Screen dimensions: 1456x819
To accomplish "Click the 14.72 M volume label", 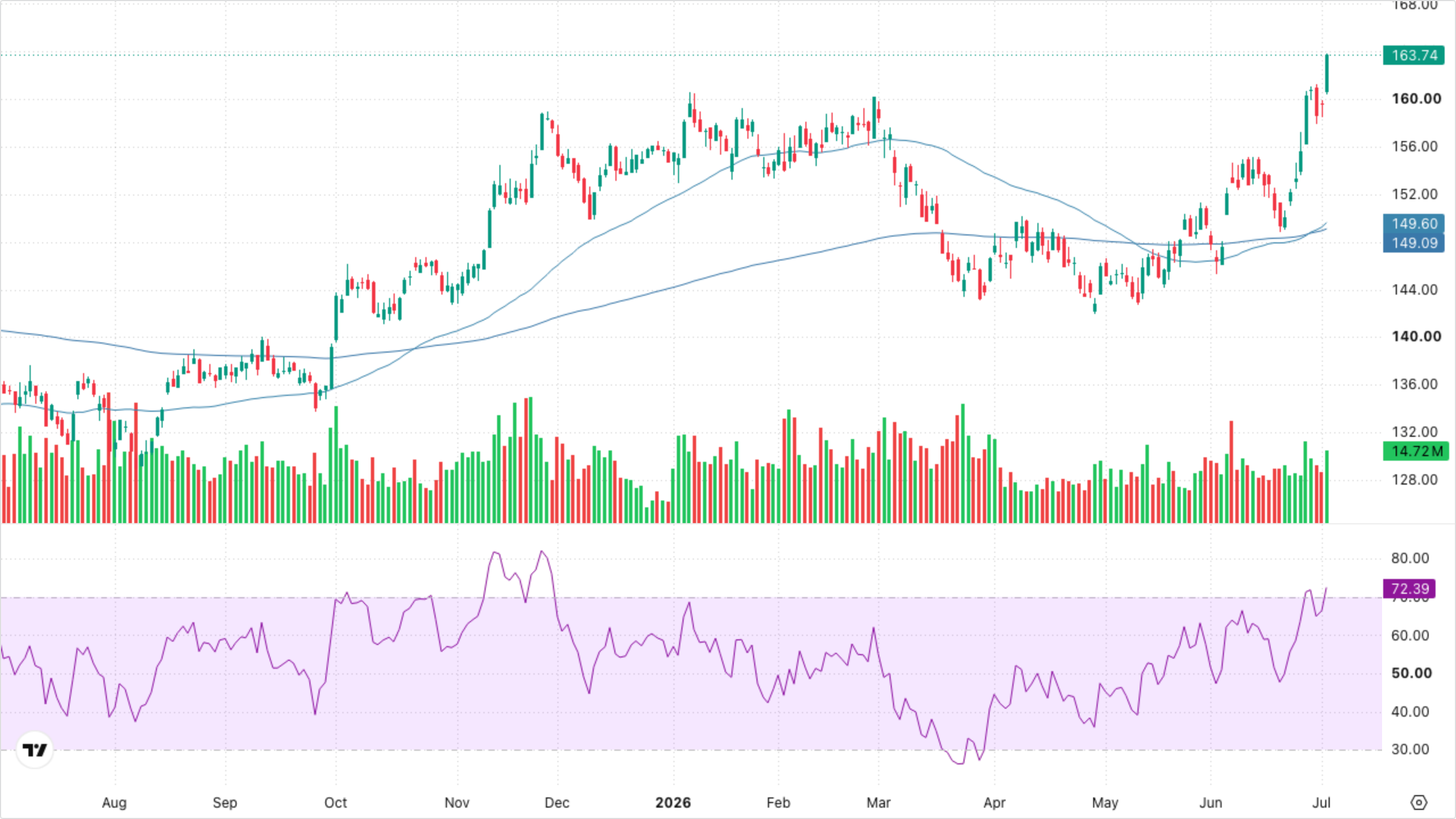I will pos(1416,451).
